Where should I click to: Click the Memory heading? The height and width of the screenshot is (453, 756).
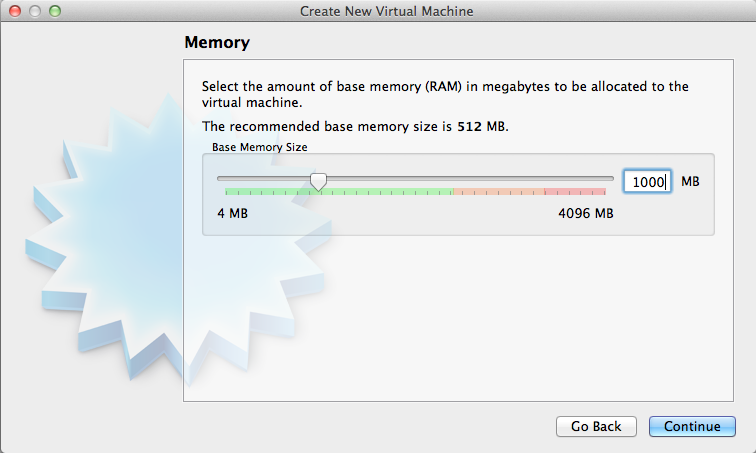pyautogui.click(x=217, y=42)
